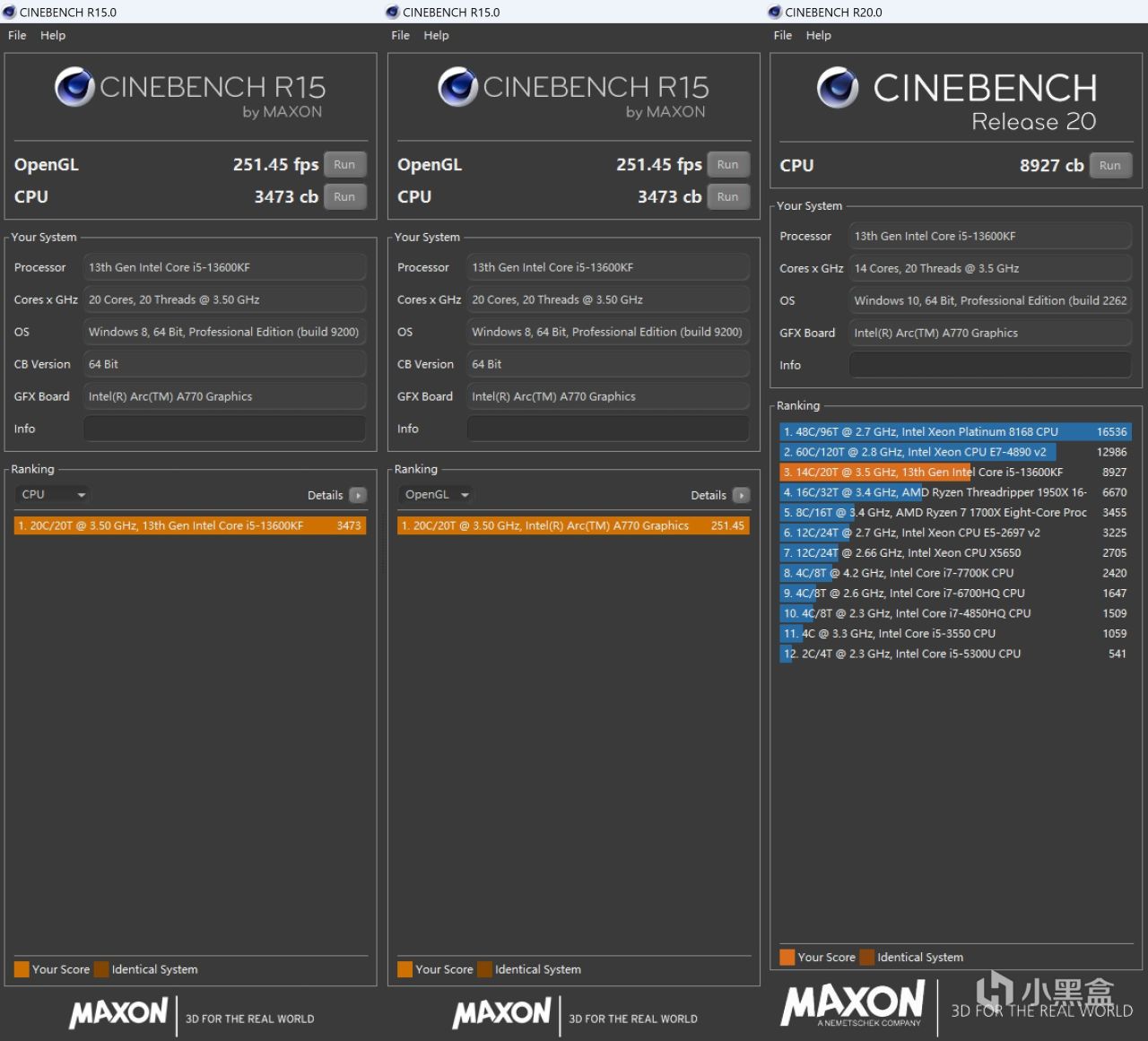Image resolution: width=1148 pixels, height=1041 pixels.
Task: Click the GFX Board value in the left R15 window
Action: tap(225, 396)
